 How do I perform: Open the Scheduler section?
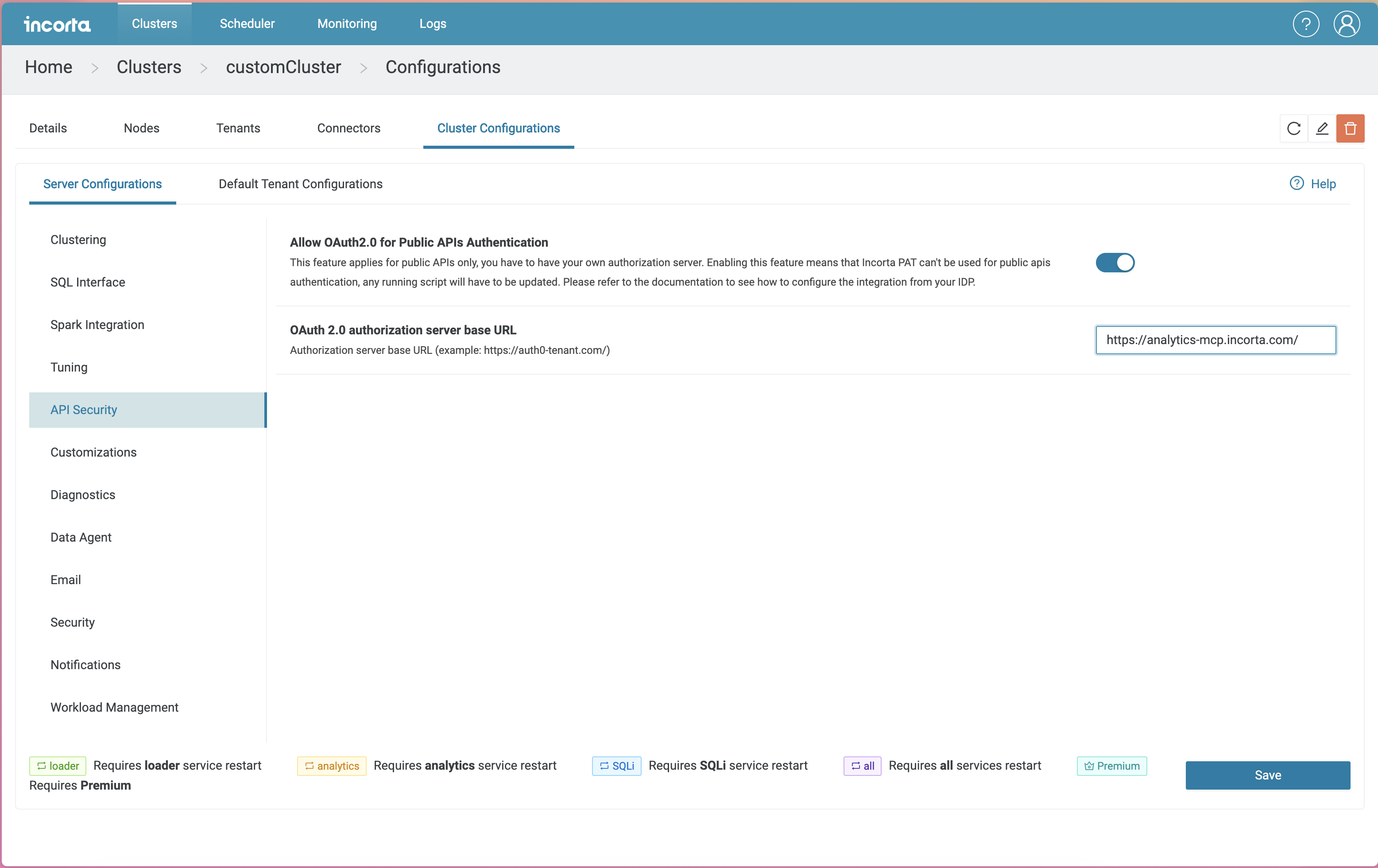click(247, 23)
